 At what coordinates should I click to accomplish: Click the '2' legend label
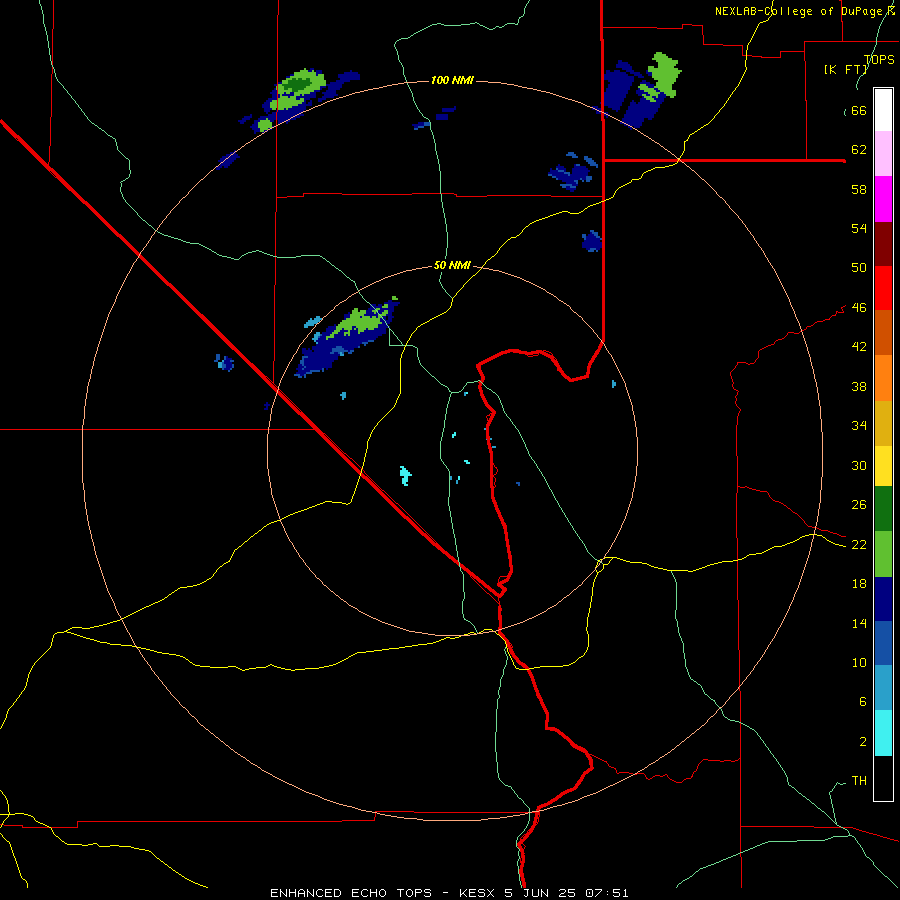pyautogui.click(x=862, y=742)
